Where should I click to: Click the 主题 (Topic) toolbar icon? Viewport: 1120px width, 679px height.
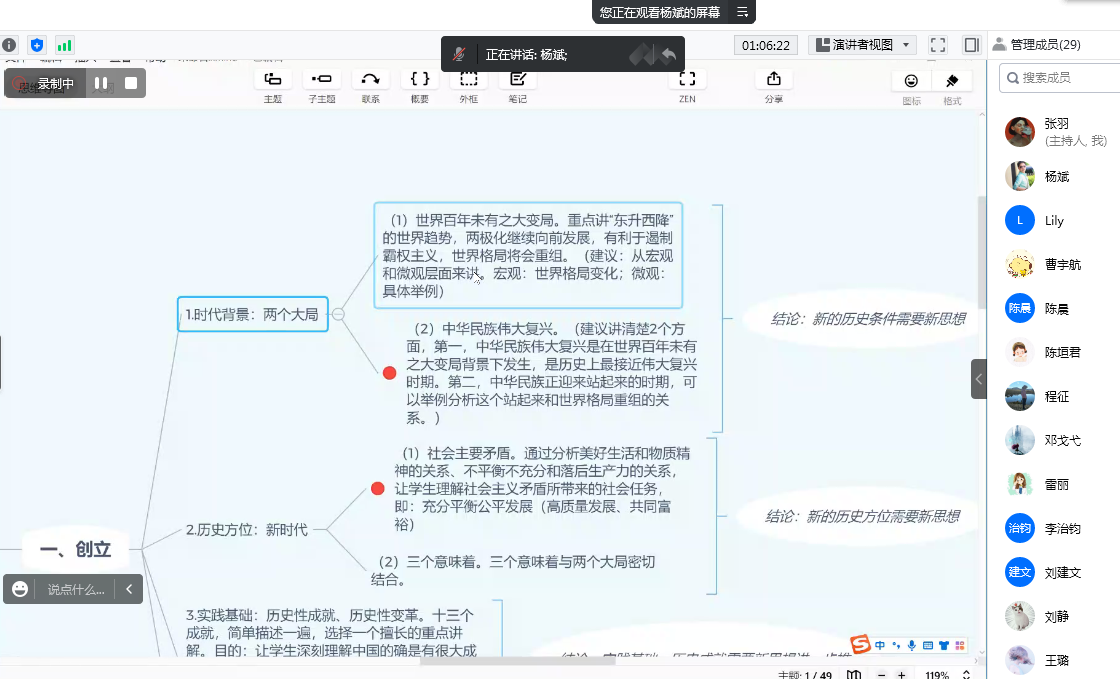click(272, 80)
